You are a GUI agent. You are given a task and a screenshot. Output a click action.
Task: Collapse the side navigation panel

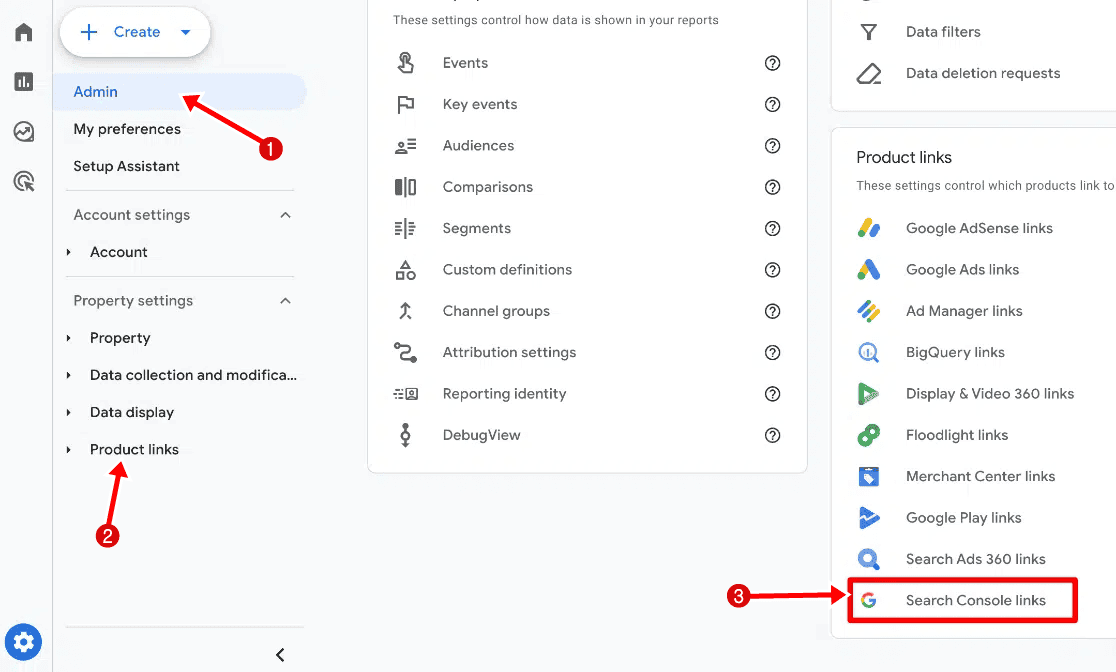click(x=280, y=655)
